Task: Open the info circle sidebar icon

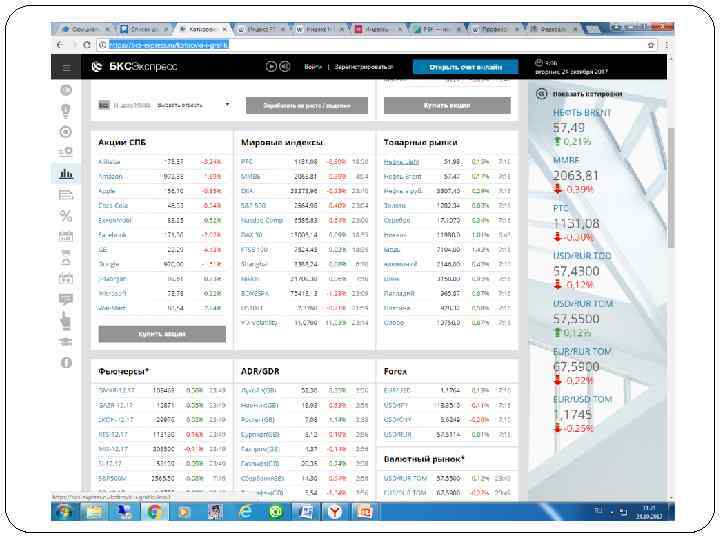Action: click(x=66, y=362)
